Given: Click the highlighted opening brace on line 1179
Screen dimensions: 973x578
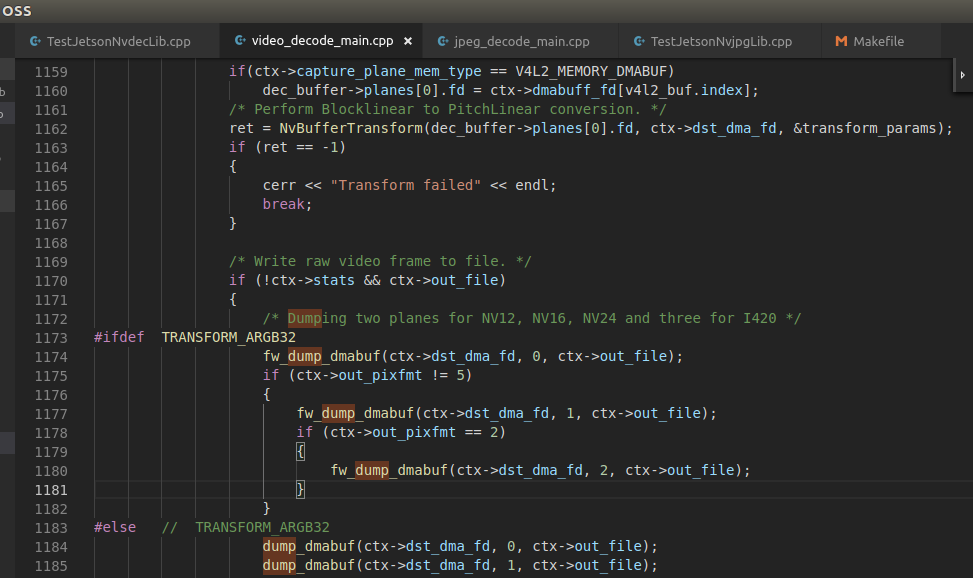Looking at the screenshot, I should click(300, 451).
